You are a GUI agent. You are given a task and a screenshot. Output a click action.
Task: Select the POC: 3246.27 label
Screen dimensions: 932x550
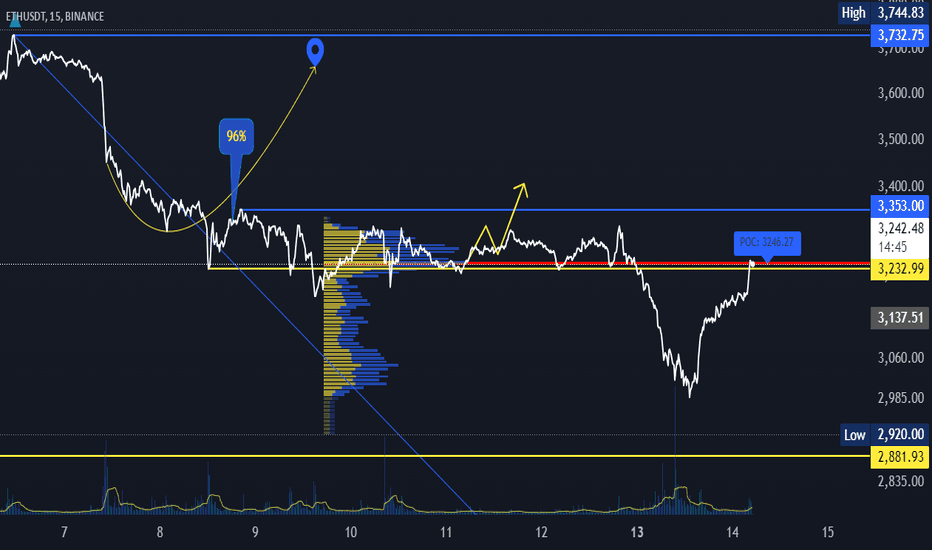[x=767, y=243]
